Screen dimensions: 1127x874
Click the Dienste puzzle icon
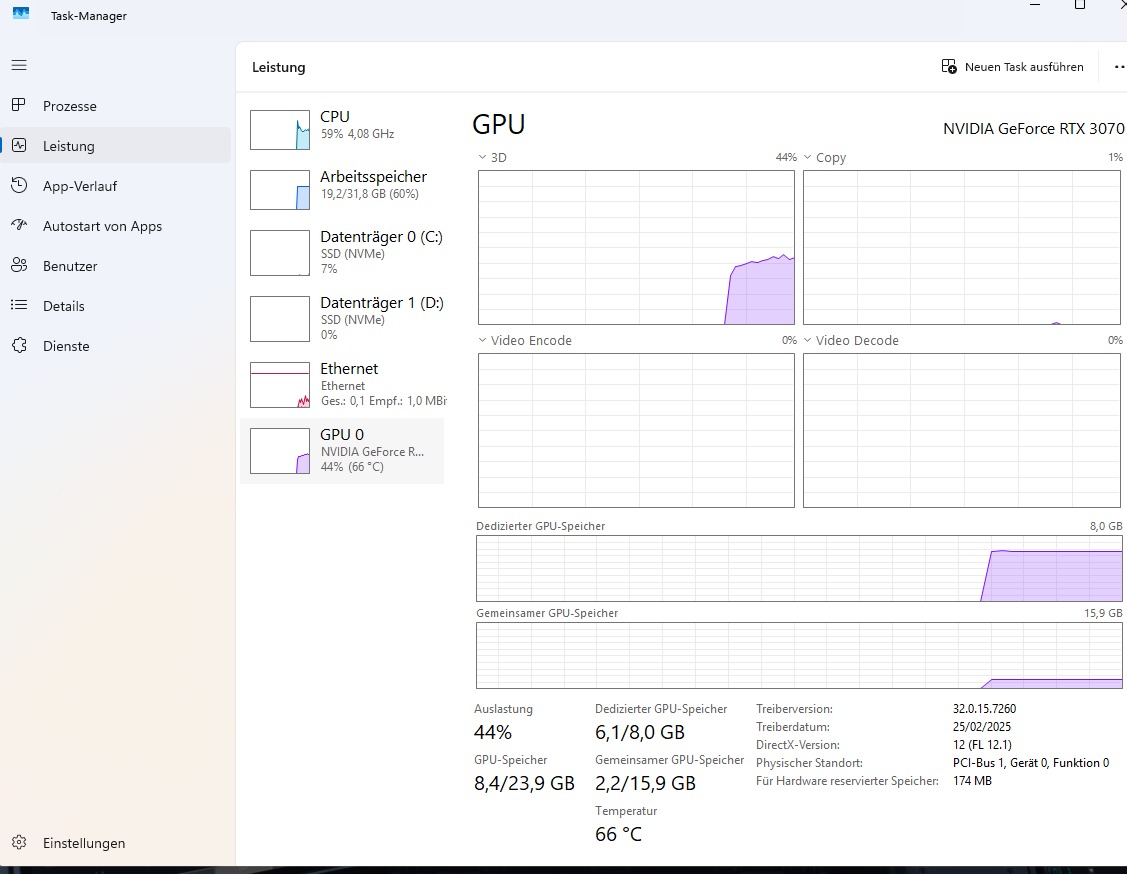[19, 346]
